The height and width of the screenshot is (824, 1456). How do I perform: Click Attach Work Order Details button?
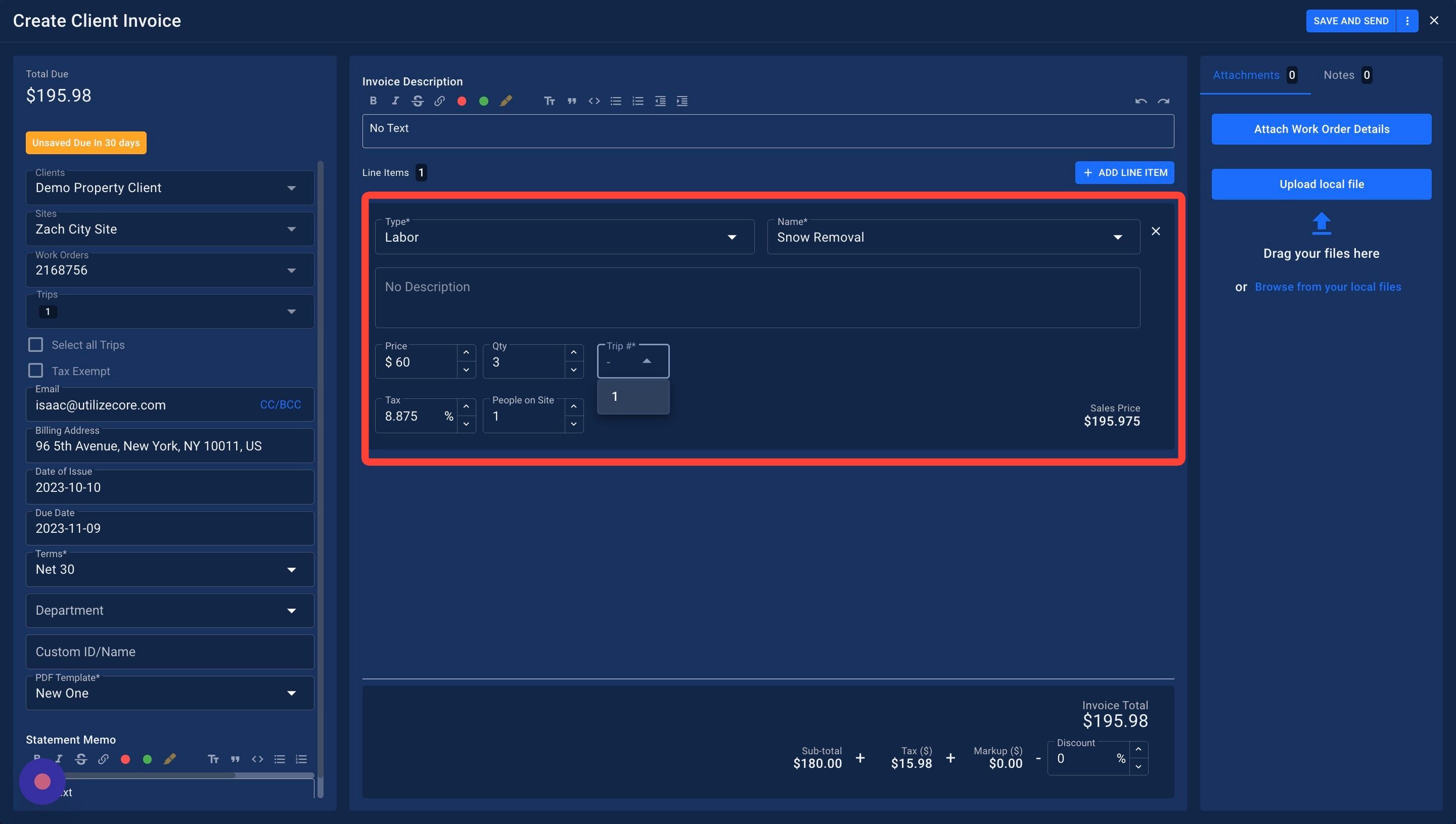[x=1321, y=129]
